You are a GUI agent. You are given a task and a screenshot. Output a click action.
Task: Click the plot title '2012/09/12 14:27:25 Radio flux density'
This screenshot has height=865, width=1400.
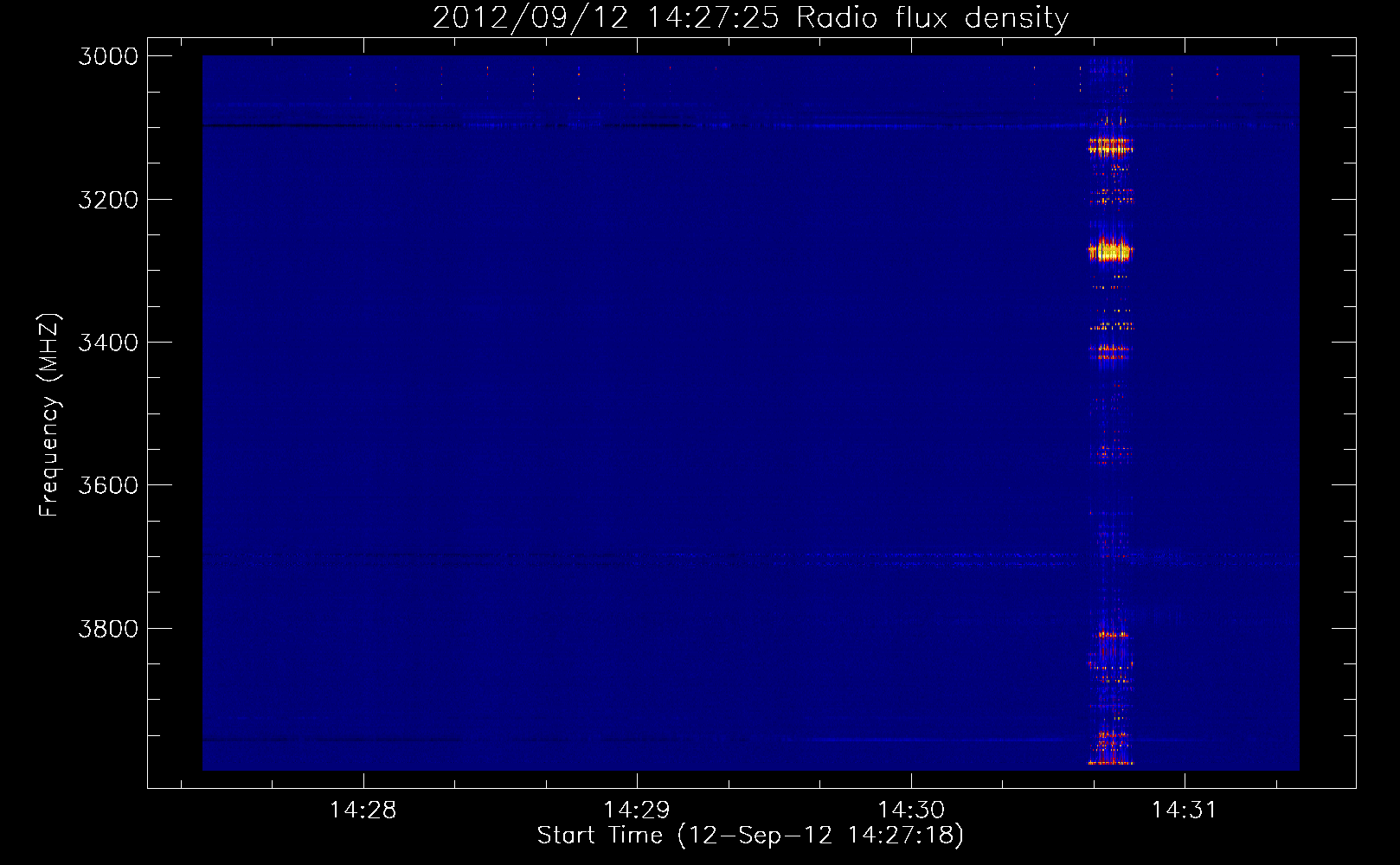tap(750, 17)
